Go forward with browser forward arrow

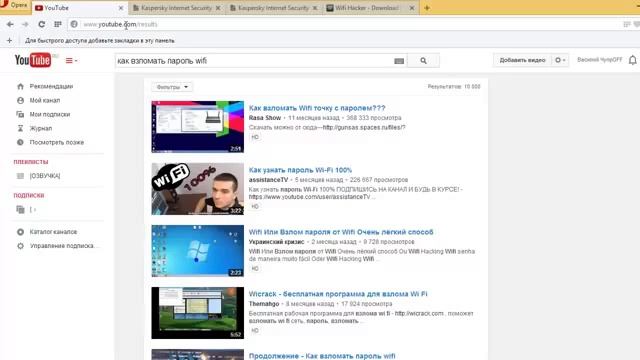click(x=25, y=24)
